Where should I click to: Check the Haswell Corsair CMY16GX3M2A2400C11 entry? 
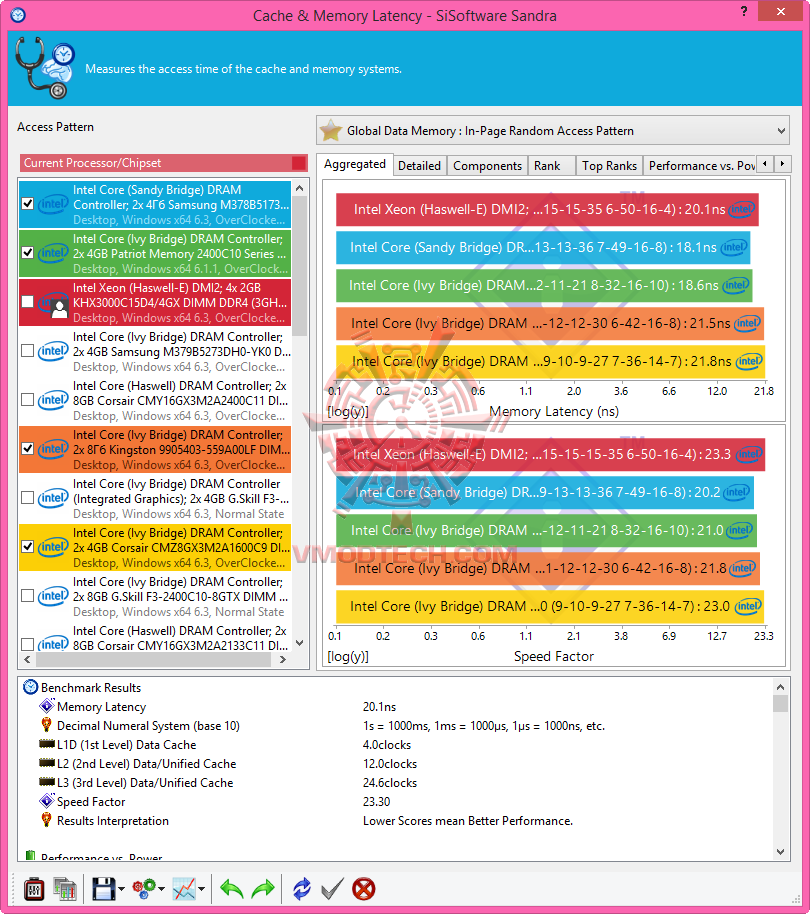pyautogui.click(x=27, y=400)
